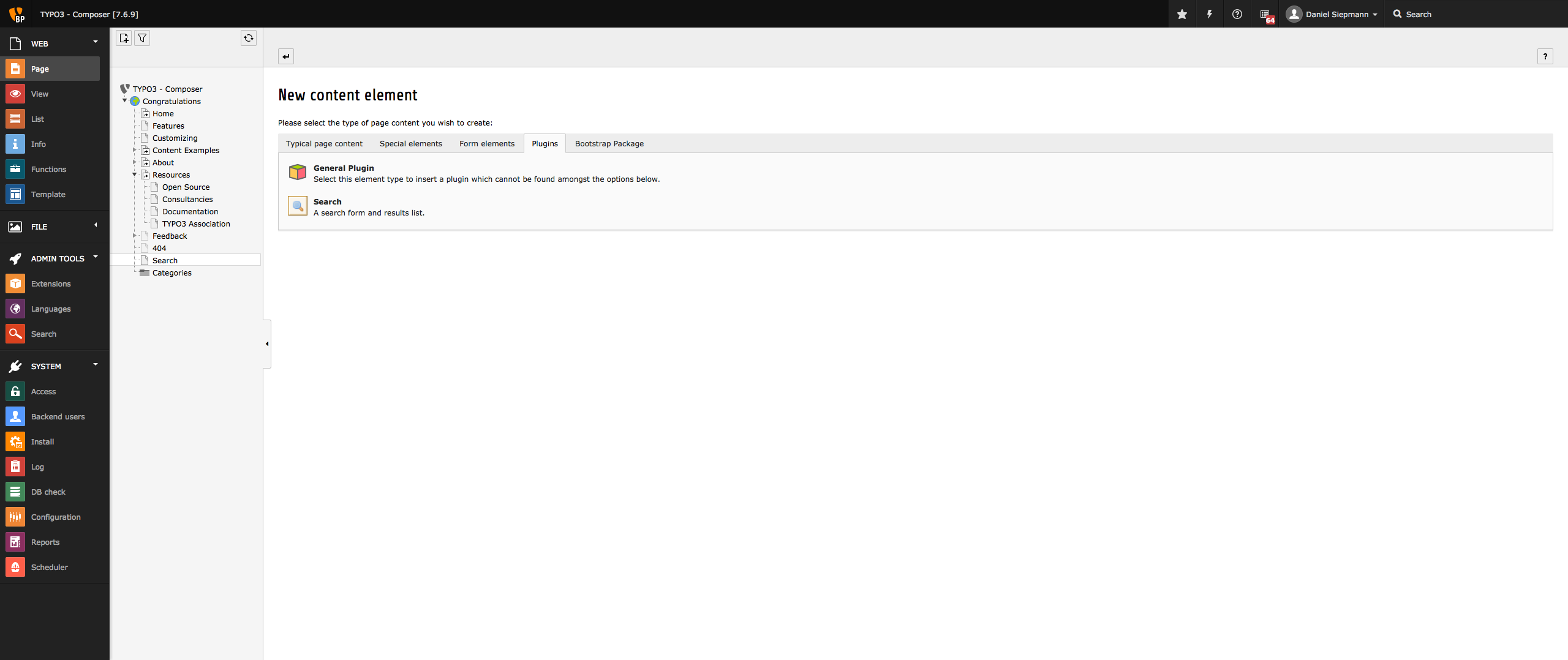
Task: Expand the FILE module group
Action: (x=96, y=225)
